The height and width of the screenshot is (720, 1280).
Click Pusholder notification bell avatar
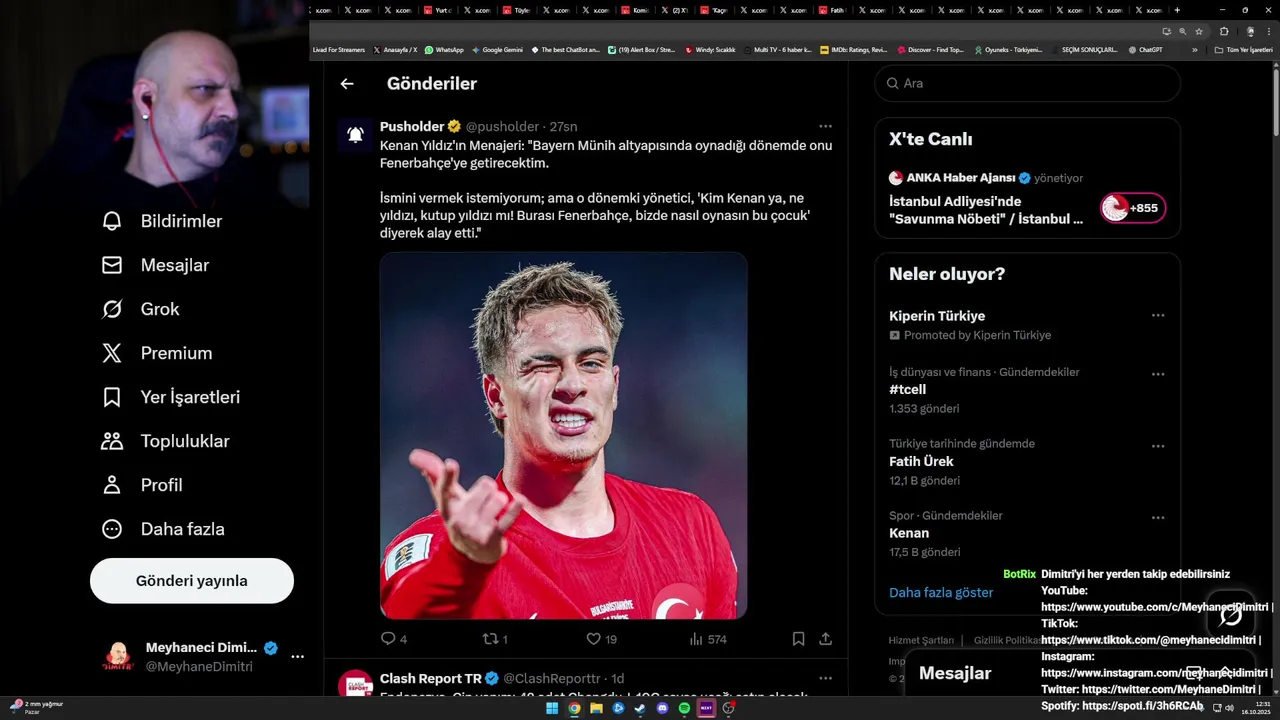click(355, 135)
